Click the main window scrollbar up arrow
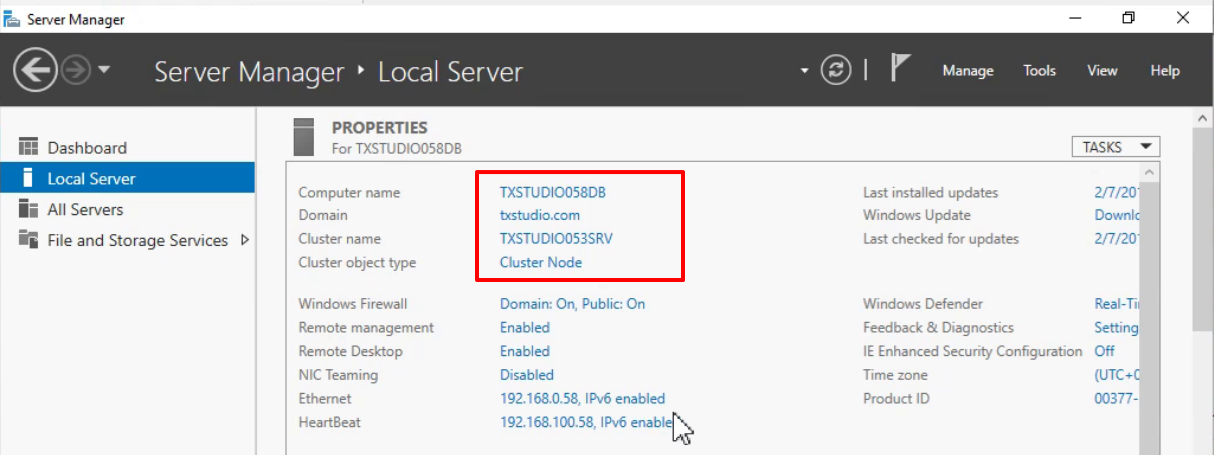Image resolution: width=1214 pixels, height=455 pixels. coord(1204,119)
